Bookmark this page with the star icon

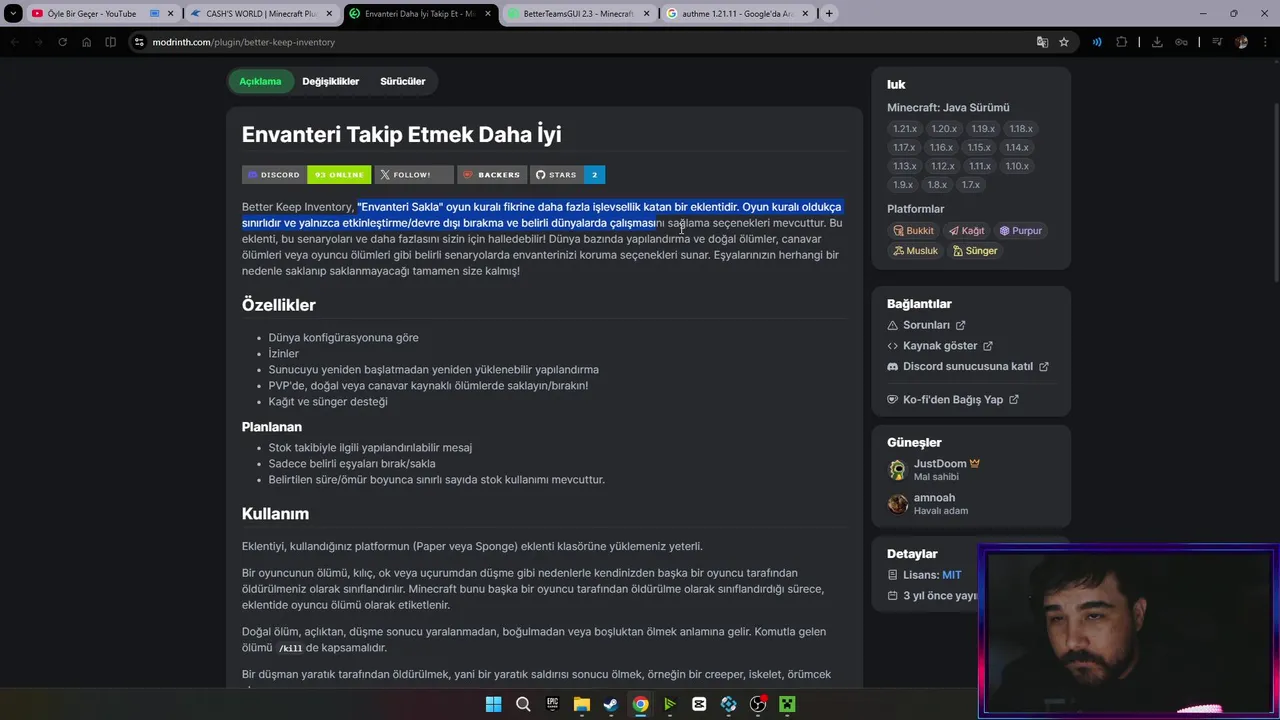click(x=1064, y=42)
